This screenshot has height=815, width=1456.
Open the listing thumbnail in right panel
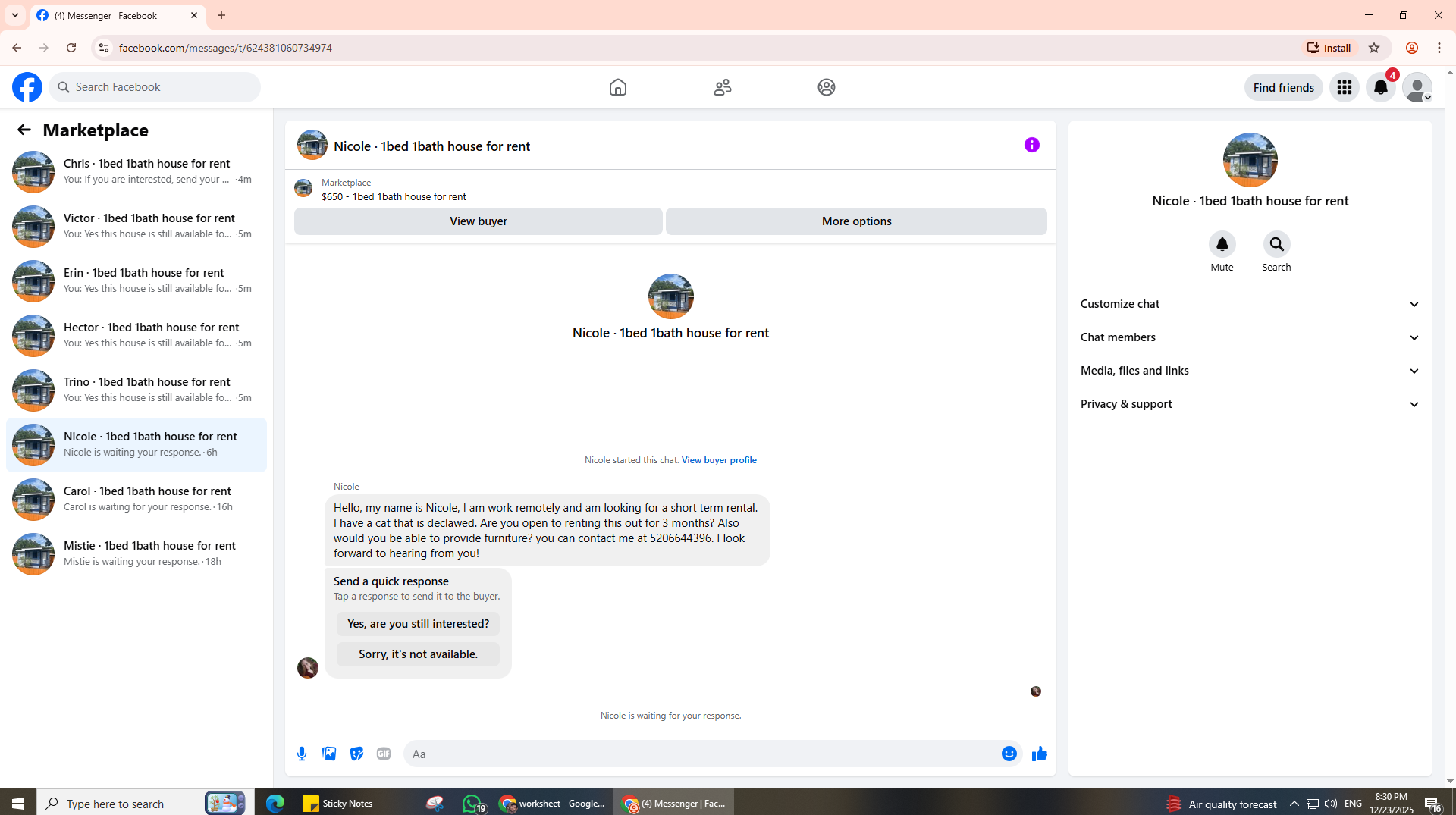1250,160
